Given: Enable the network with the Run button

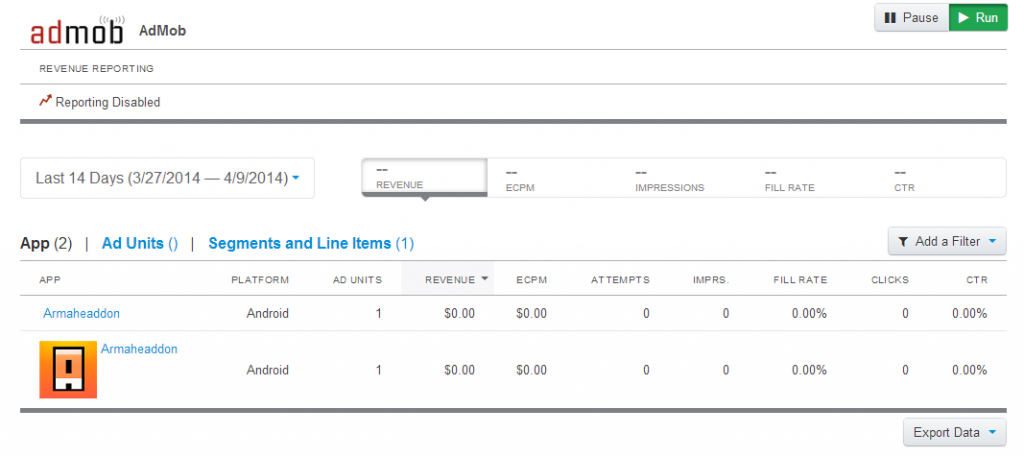Looking at the screenshot, I should click(978, 18).
